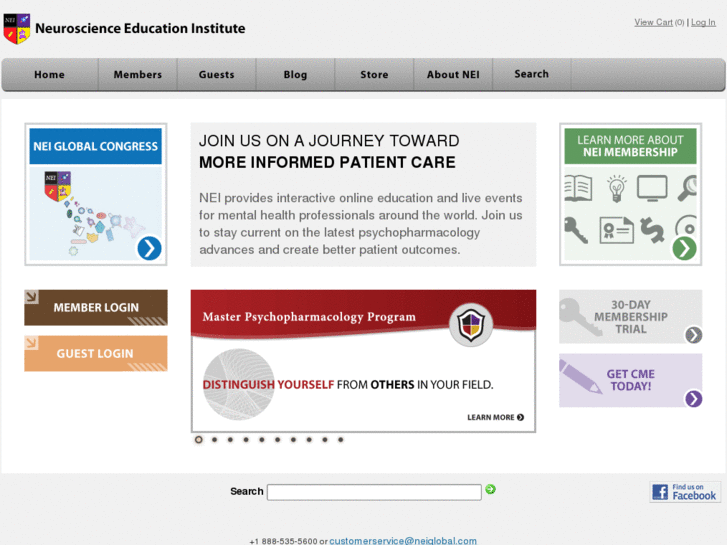727x545 pixels.
Task: Select the sixth carousel slide dot
Action: click(x=278, y=439)
